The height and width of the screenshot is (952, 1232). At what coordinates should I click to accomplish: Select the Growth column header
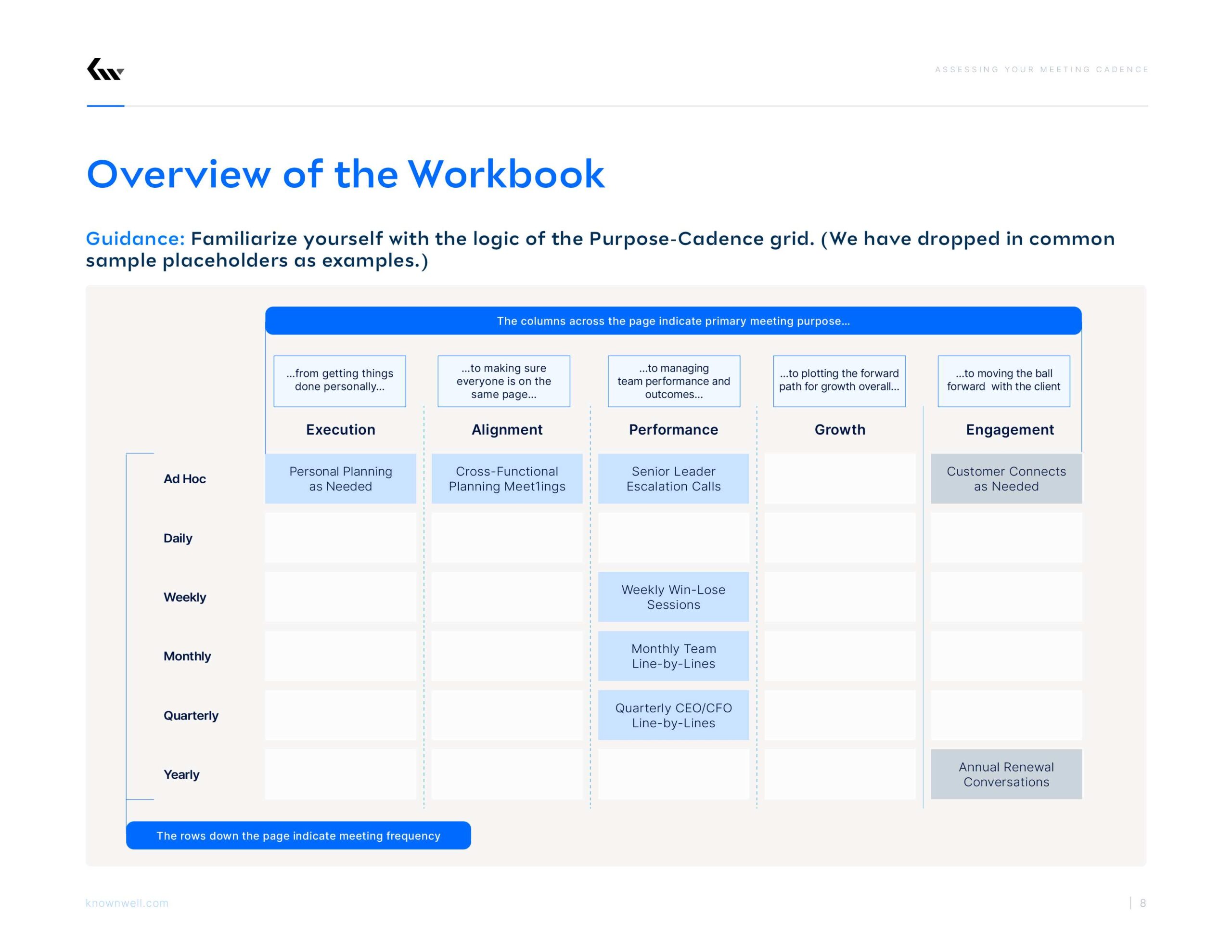(x=839, y=429)
